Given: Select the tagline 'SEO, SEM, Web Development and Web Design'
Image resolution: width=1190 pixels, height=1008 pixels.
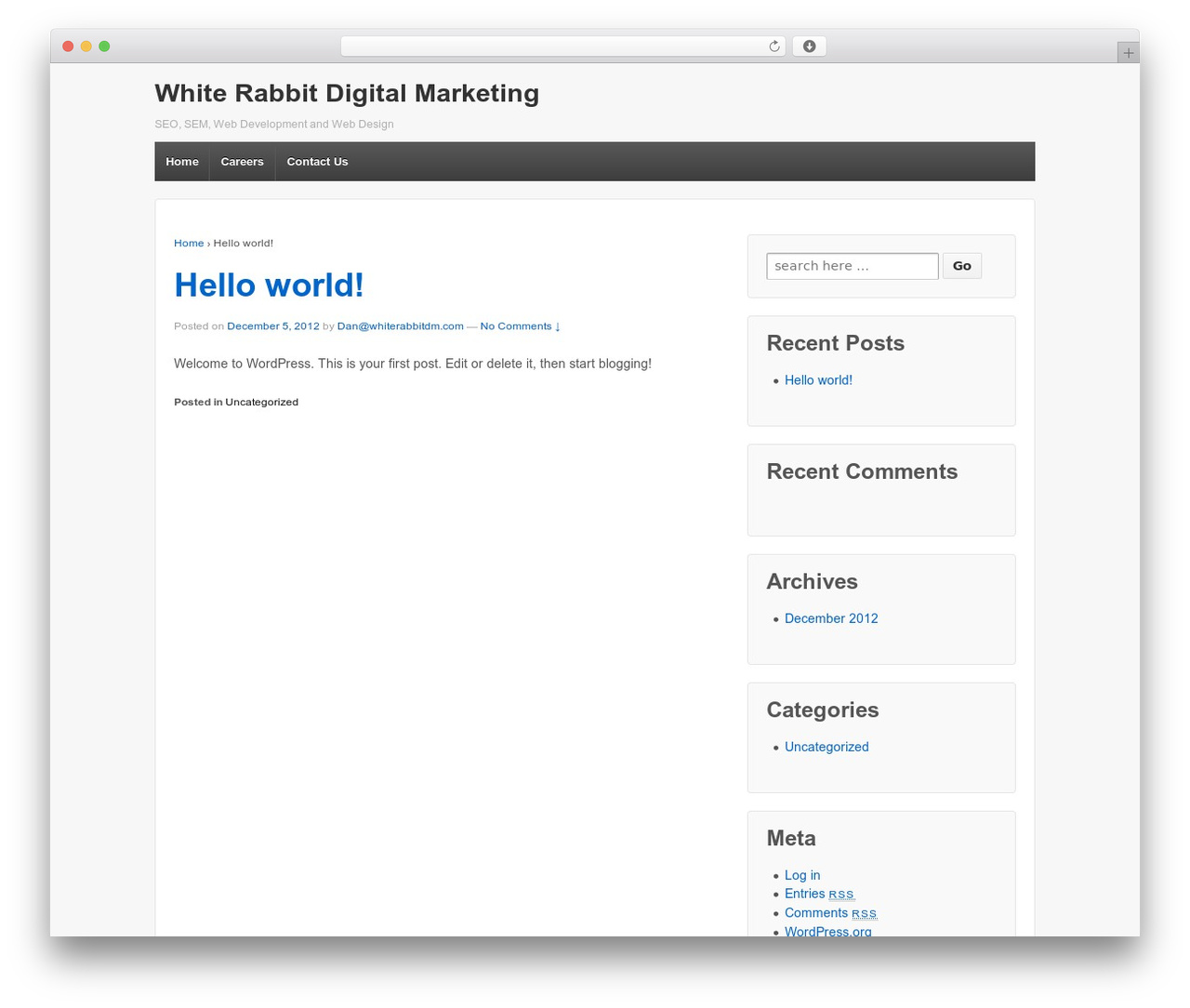Looking at the screenshot, I should point(274,125).
